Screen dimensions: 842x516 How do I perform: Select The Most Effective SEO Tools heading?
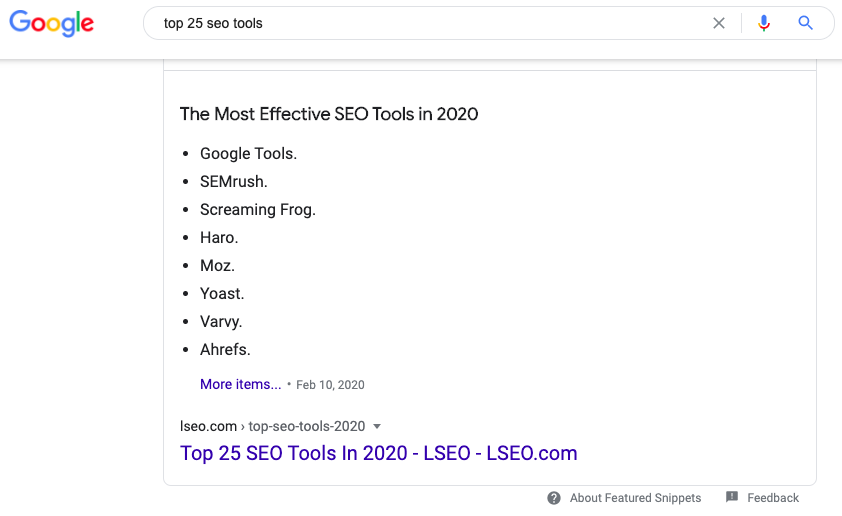tap(329, 114)
